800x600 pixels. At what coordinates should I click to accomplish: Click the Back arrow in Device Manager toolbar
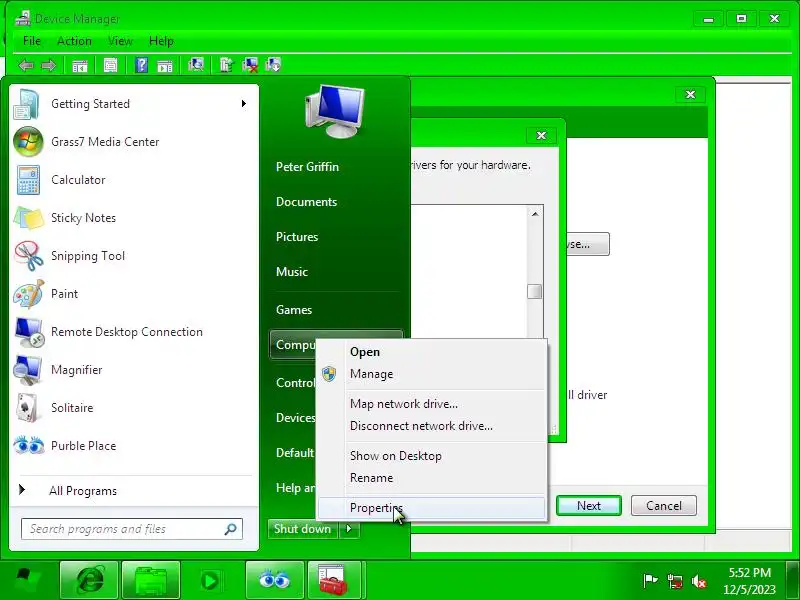pyautogui.click(x=26, y=65)
